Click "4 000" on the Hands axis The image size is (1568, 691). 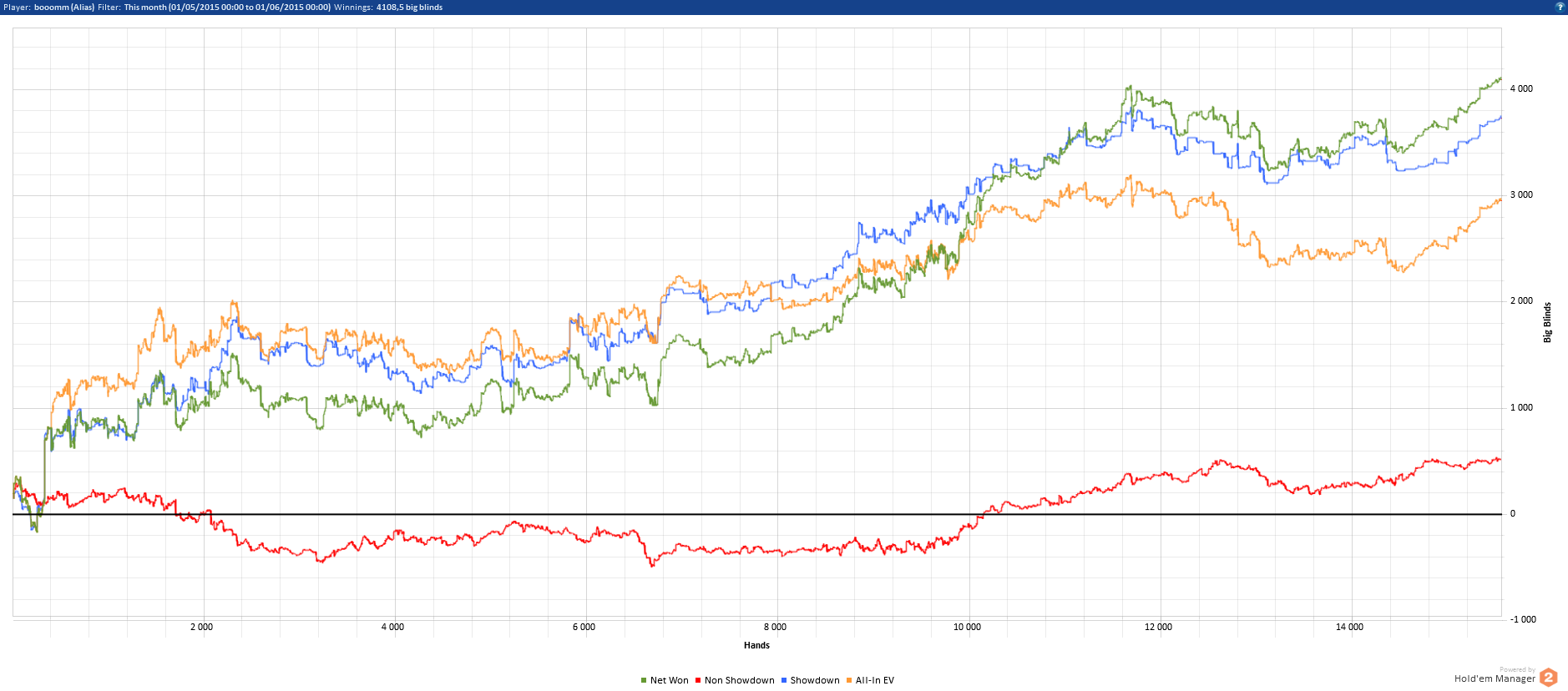coord(392,627)
